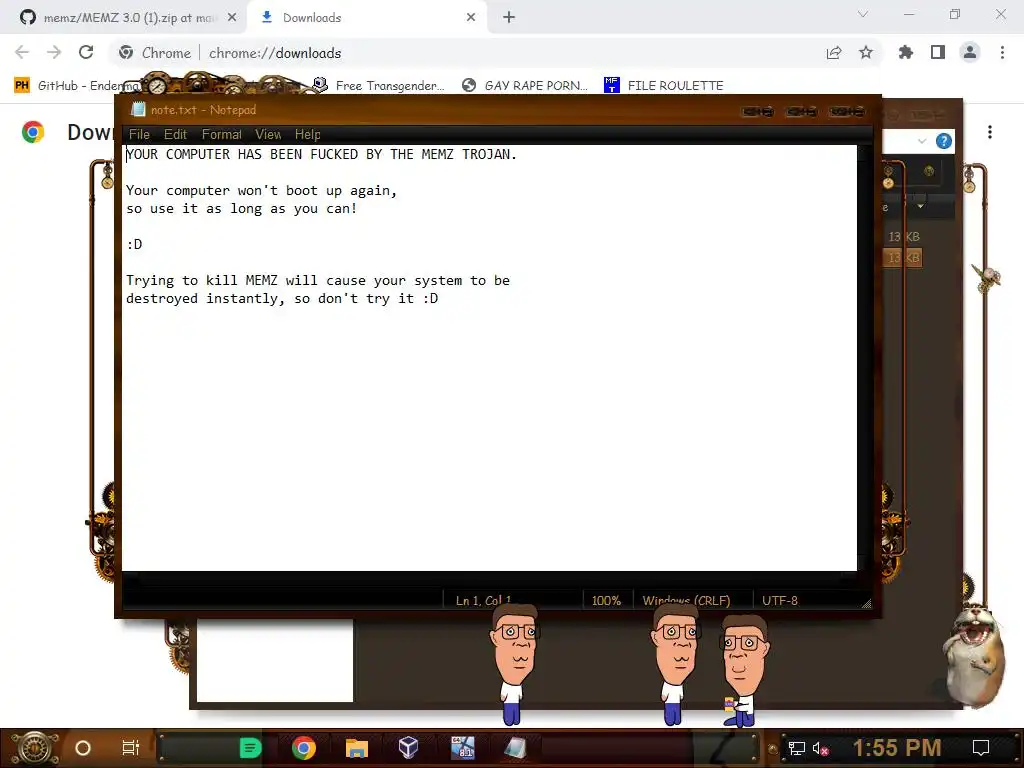The width and height of the screenshot is (1024, 768).
Task: Open the steampunk Start button
Action: coord(35,748)
